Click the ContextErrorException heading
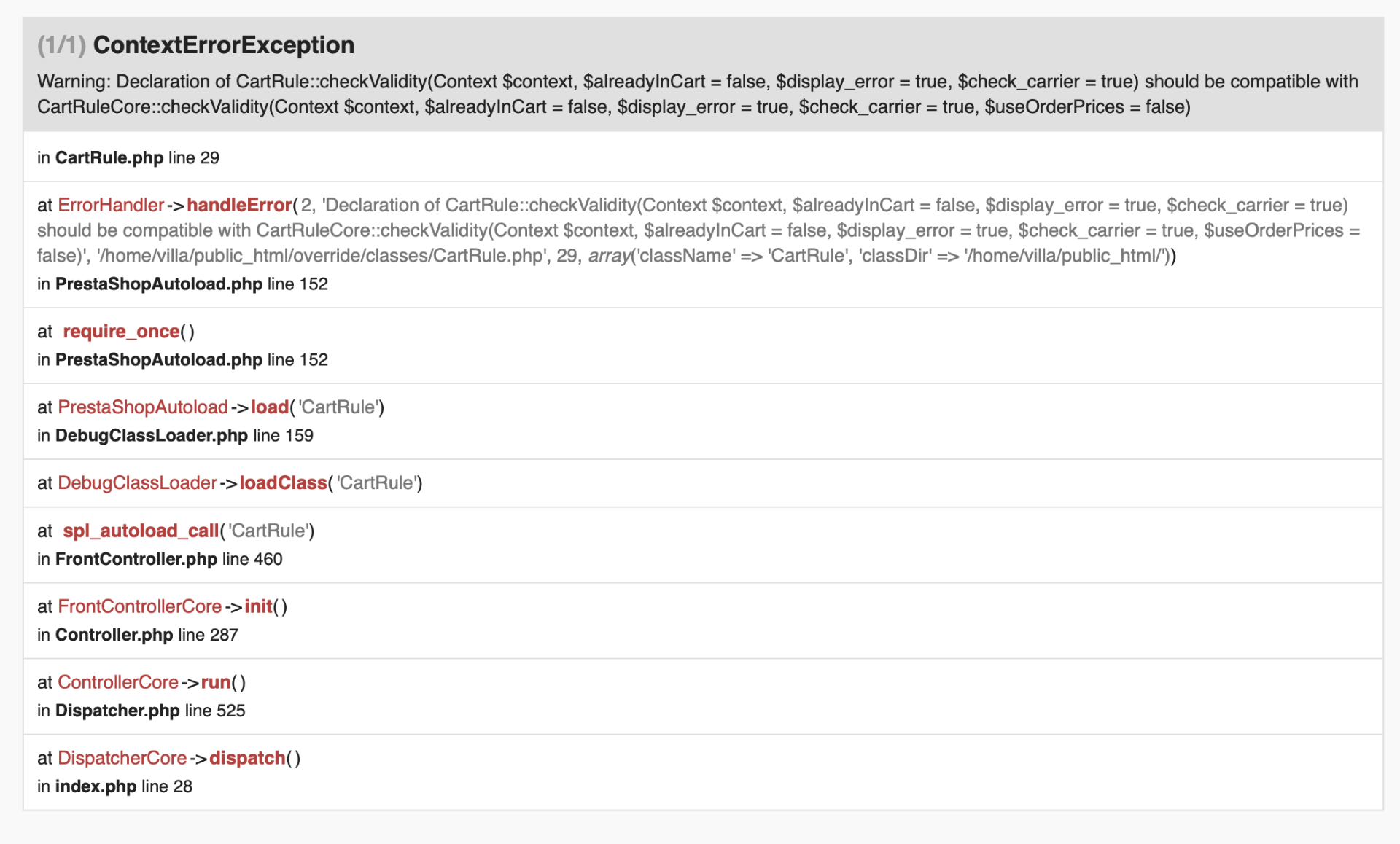 [x=223, y=45]
